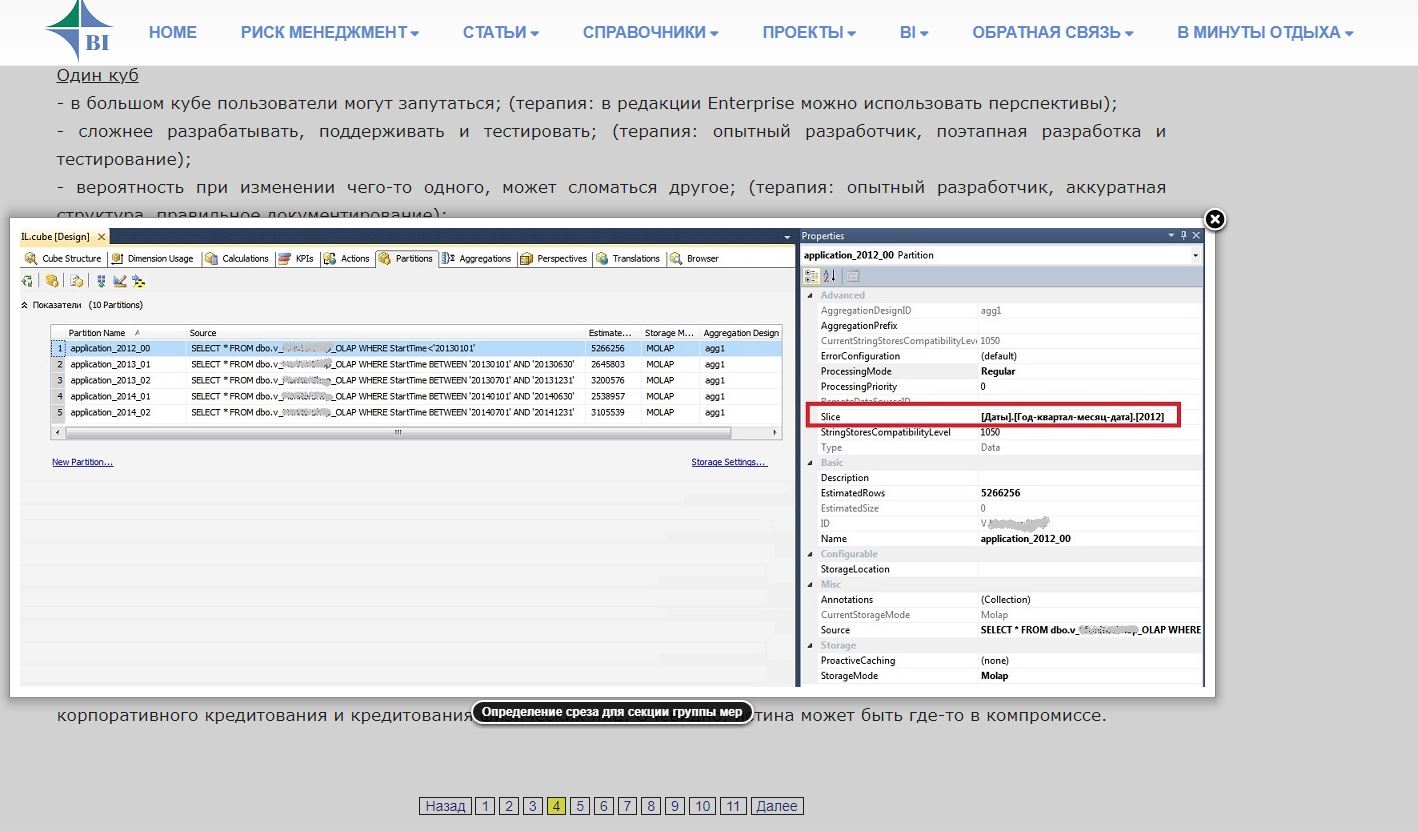Go to page 8 in pagination
This screenshot has height=831, width=1418.
[652, 806]
